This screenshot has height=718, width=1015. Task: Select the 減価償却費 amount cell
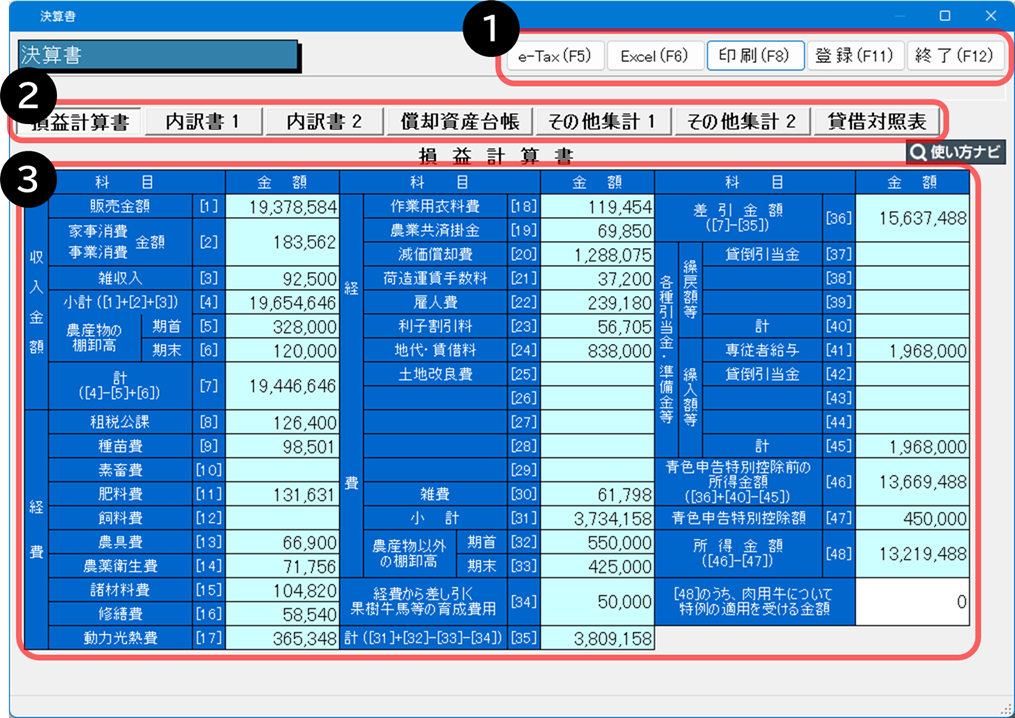click(597, 254)
